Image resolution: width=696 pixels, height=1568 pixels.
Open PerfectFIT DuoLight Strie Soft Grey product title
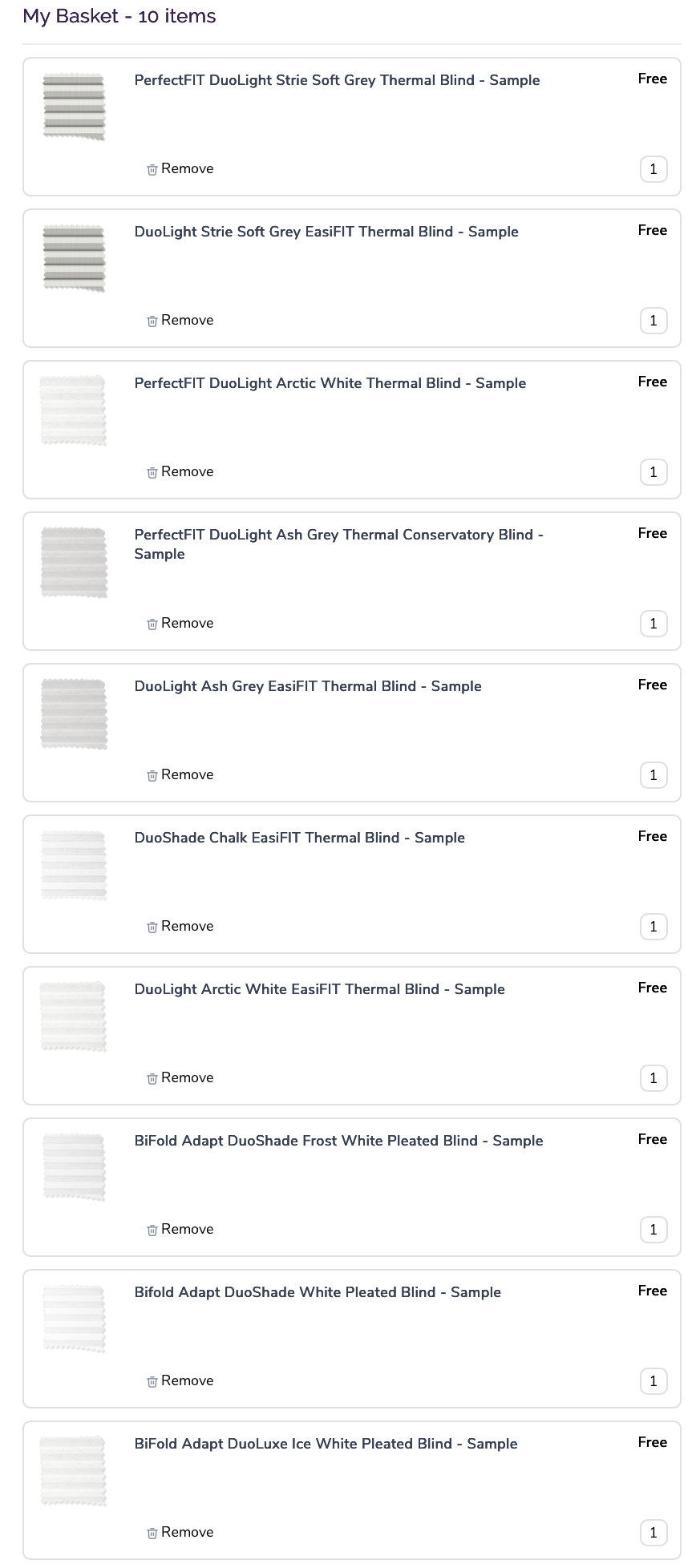click(337, 80)
